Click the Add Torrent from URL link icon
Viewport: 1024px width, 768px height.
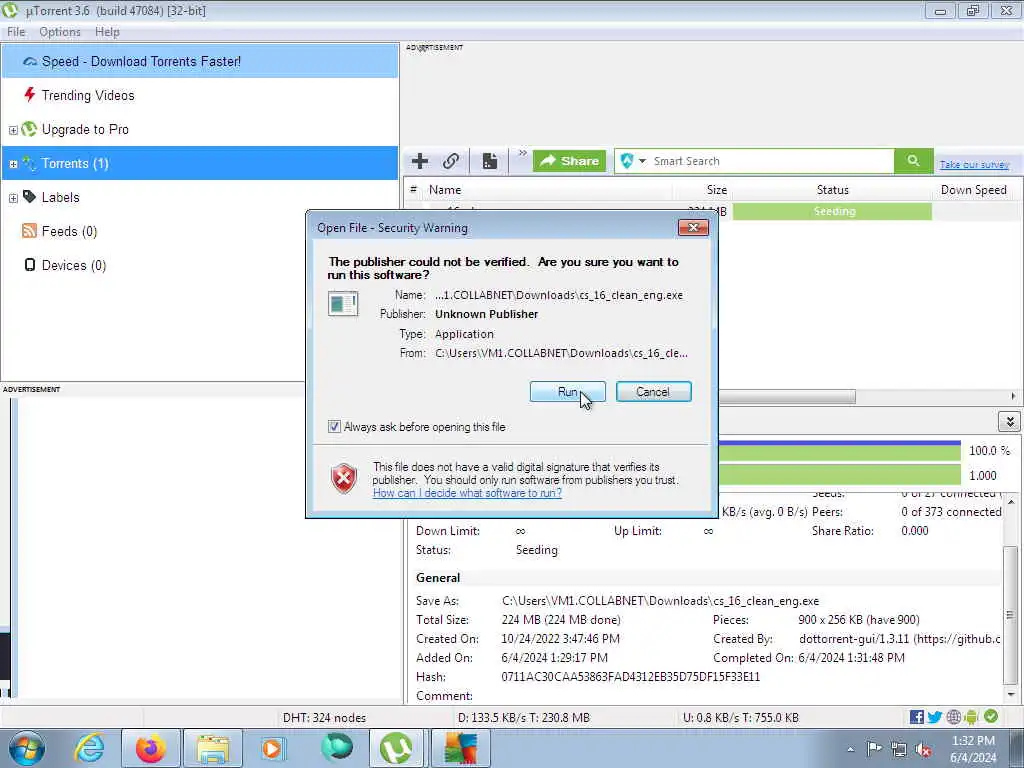coord(451,161)
